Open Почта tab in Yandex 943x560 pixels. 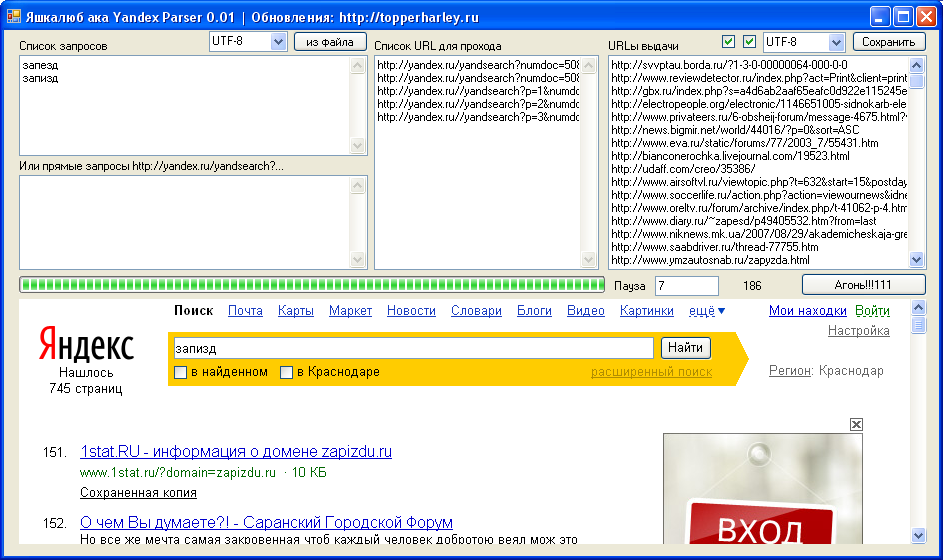coord(245,310)
